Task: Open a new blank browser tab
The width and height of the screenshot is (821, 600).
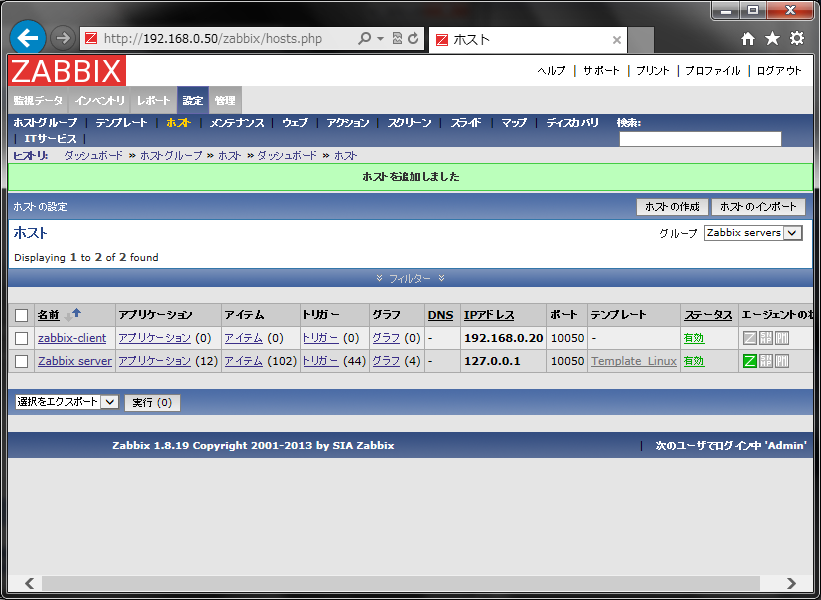Action: (640, 40)
